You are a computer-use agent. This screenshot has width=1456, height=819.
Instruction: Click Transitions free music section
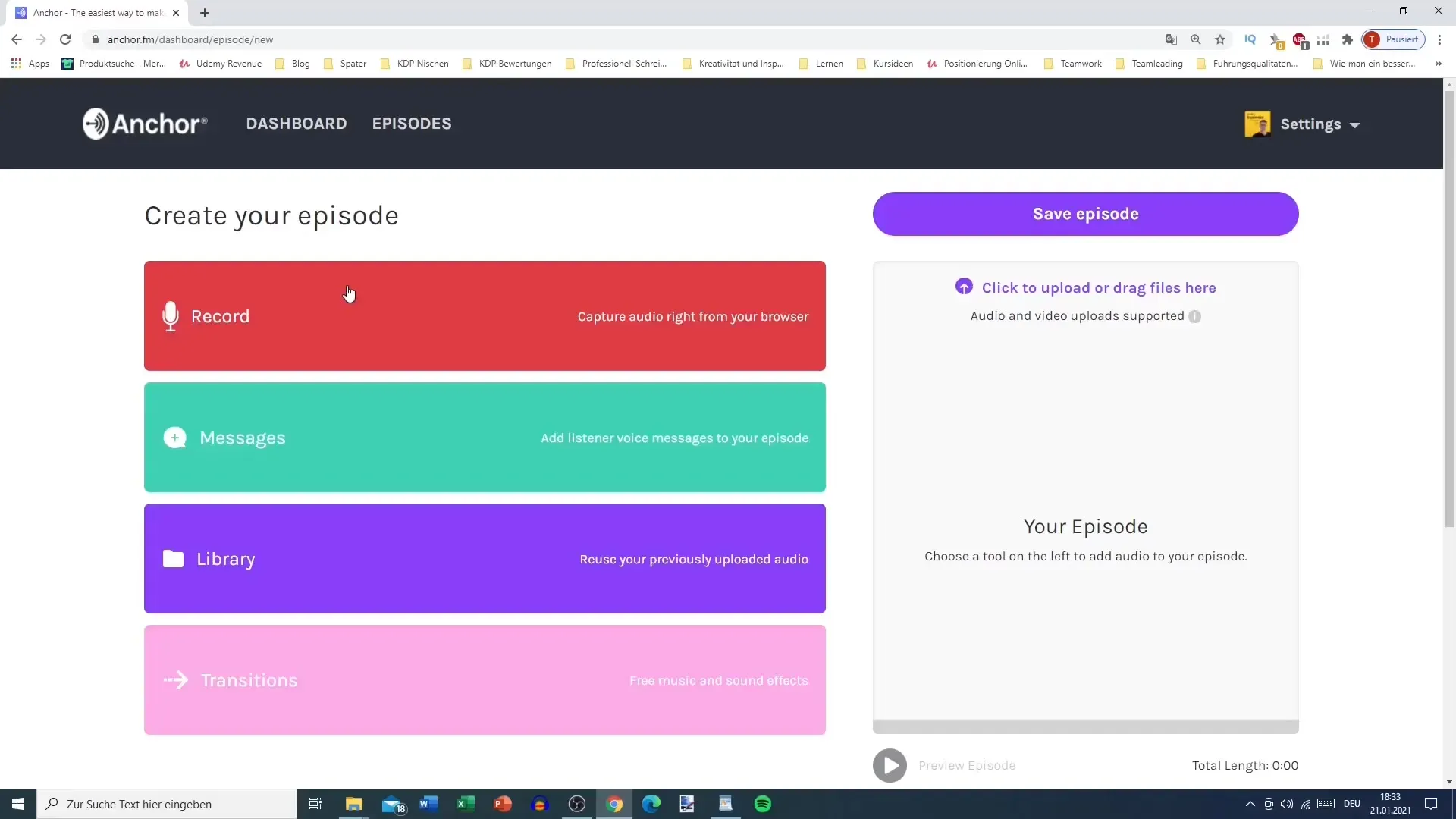(485, 680)
